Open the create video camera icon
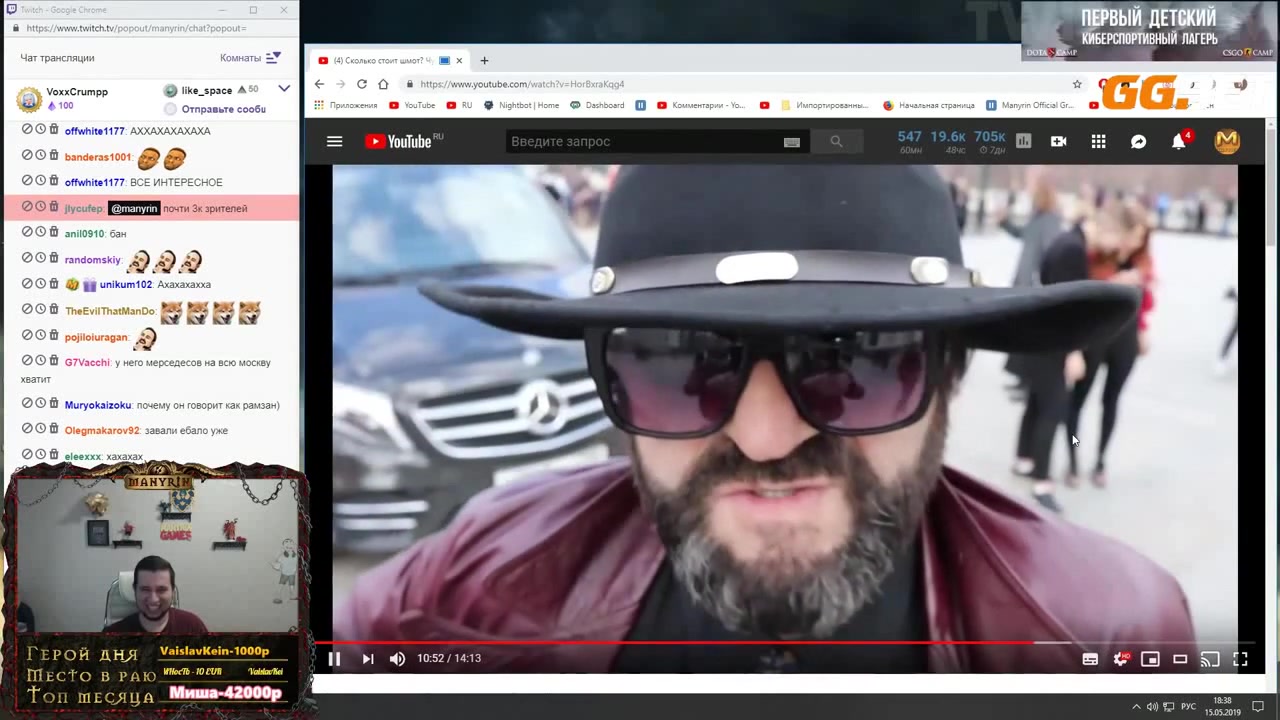1280x720 pixels. point(1058,141)
